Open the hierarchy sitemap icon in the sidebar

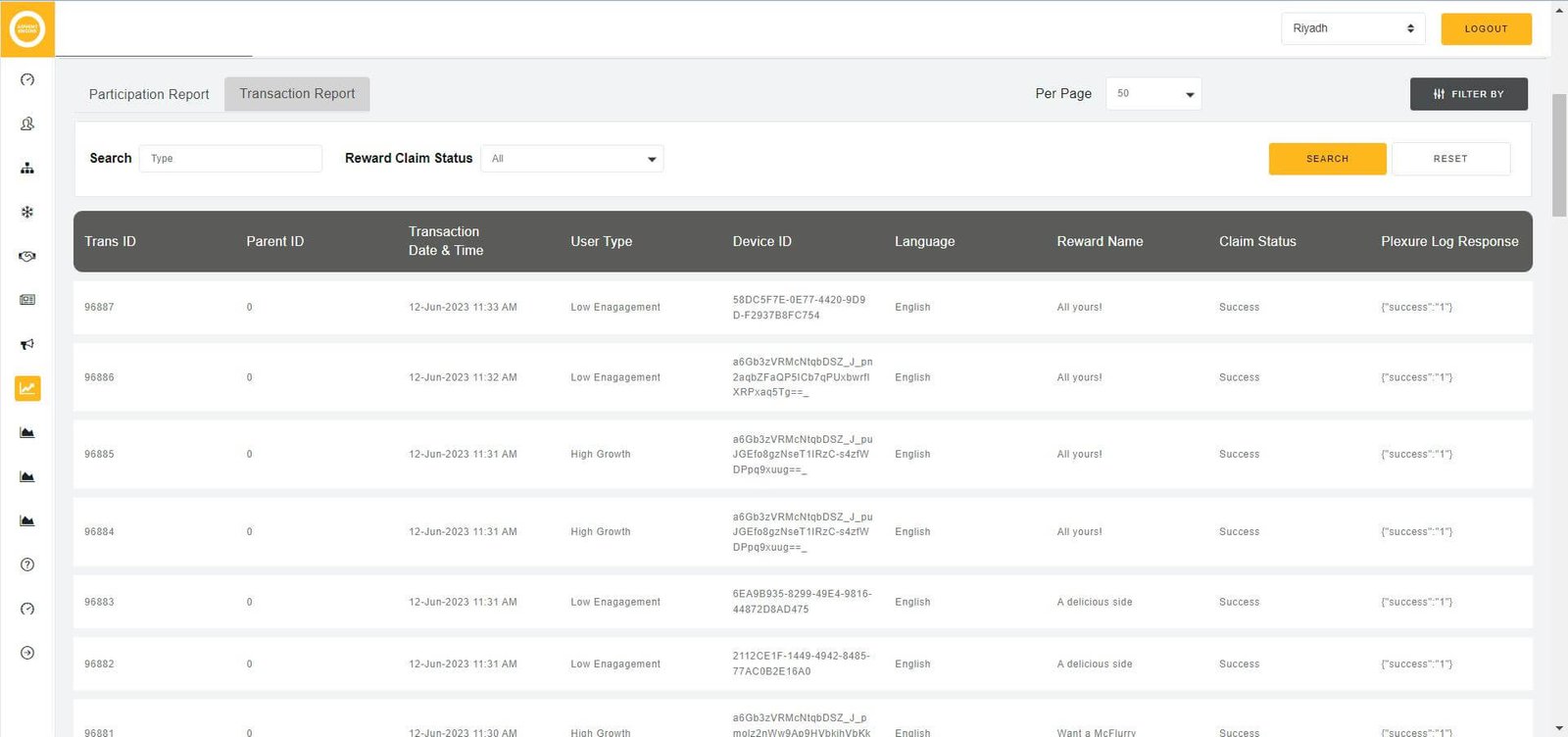point(27,168)
